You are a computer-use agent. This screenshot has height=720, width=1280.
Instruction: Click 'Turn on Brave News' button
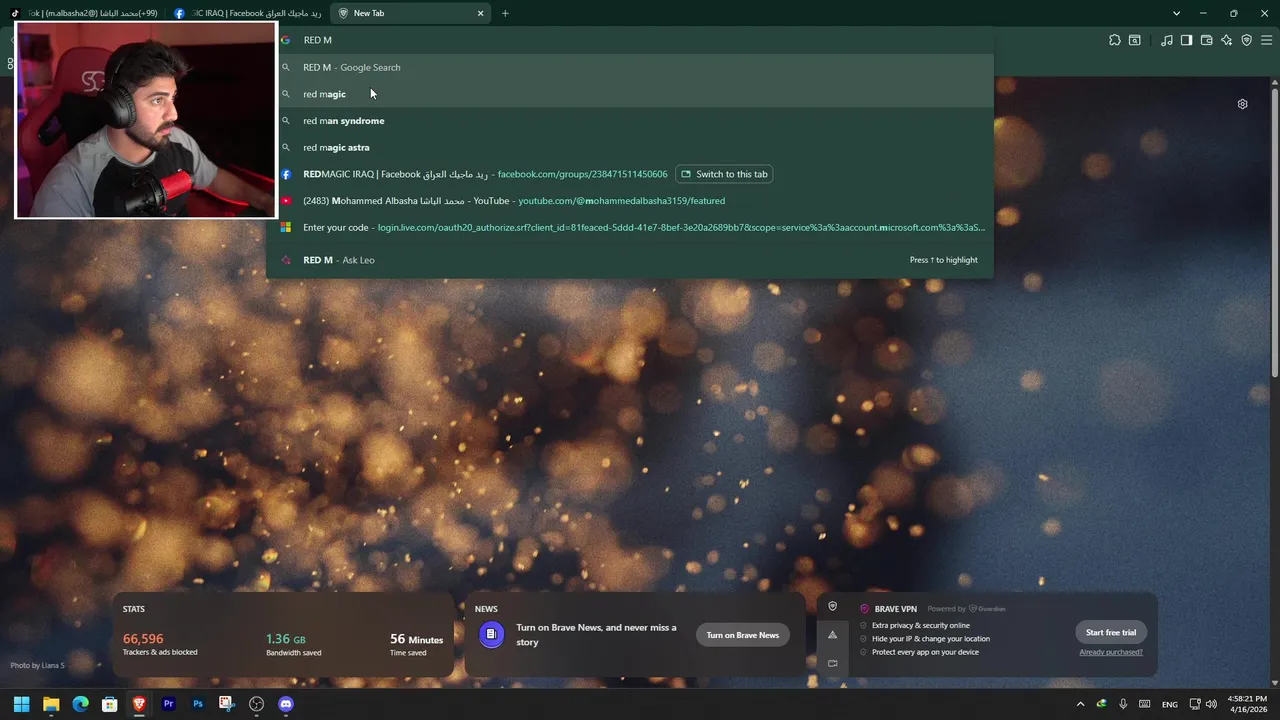click(x=742, y=635)
